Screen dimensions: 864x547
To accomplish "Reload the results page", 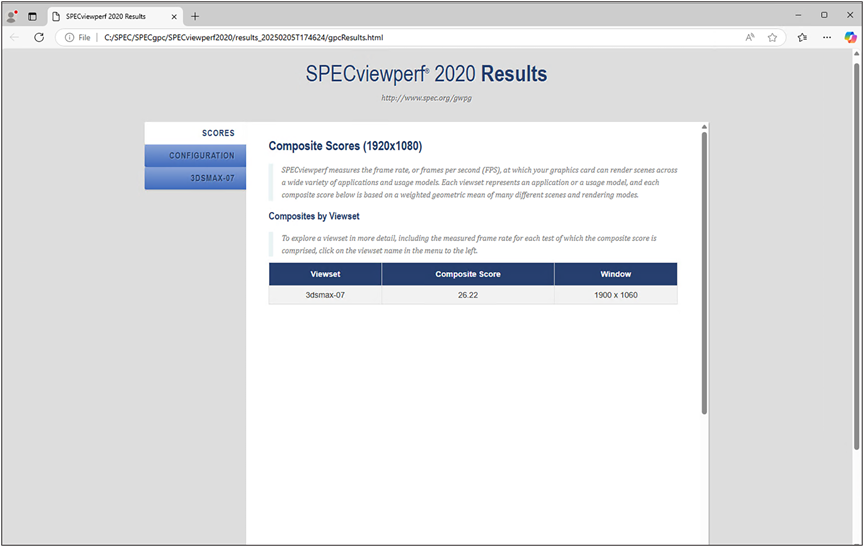I will [x=39, y=37].
